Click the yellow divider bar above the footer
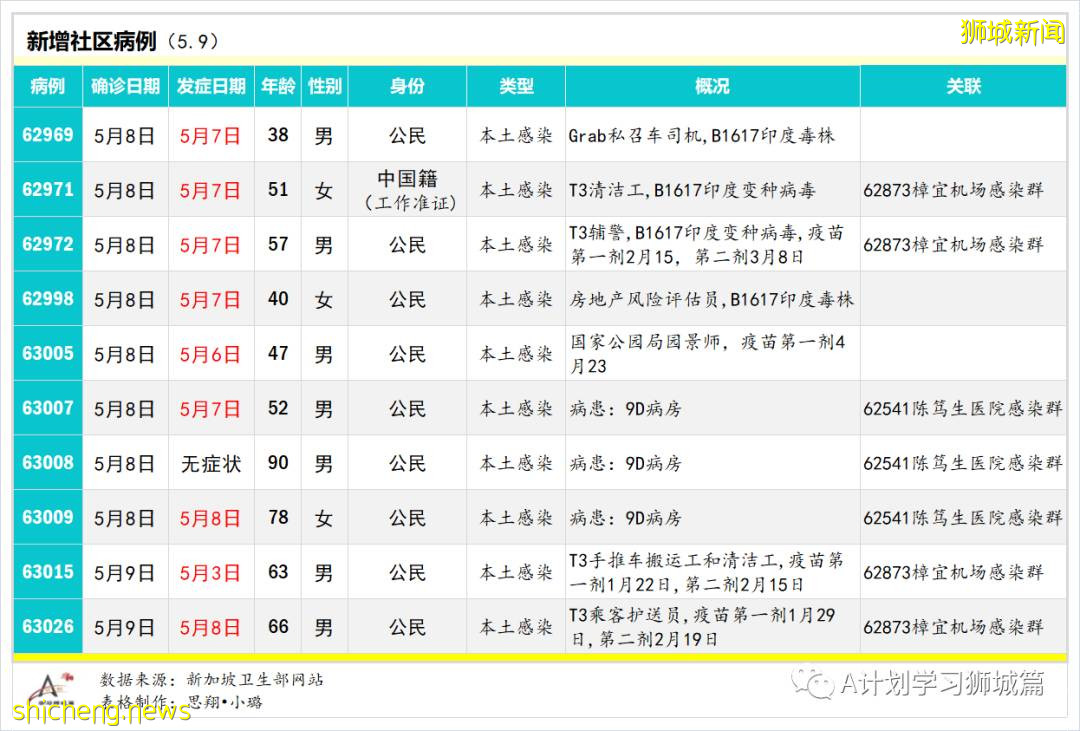The width and height of the screenshot is (1080, 731). (x=540, y=656)
